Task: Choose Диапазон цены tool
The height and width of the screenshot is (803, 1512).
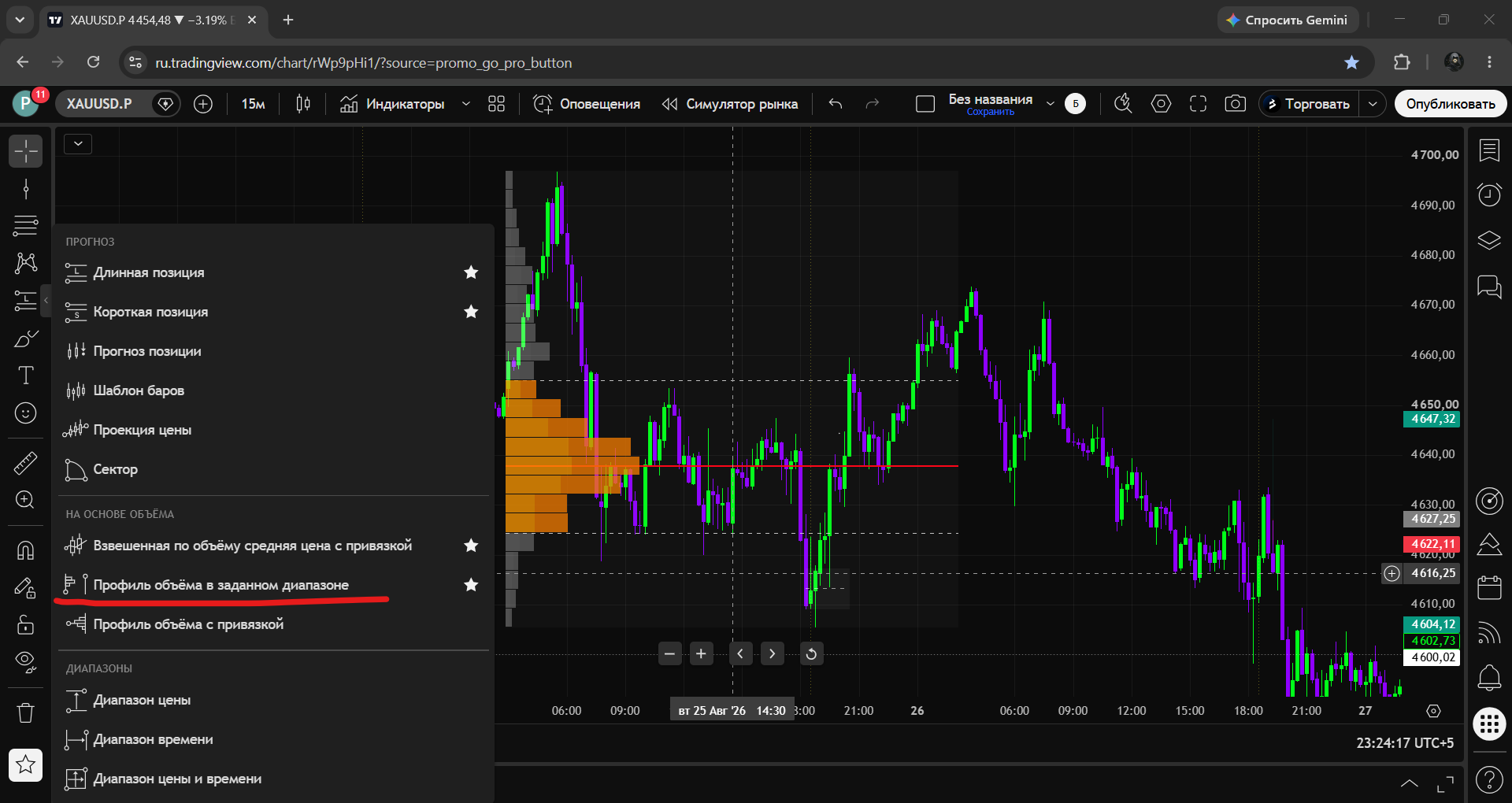Action: [272, 700]
